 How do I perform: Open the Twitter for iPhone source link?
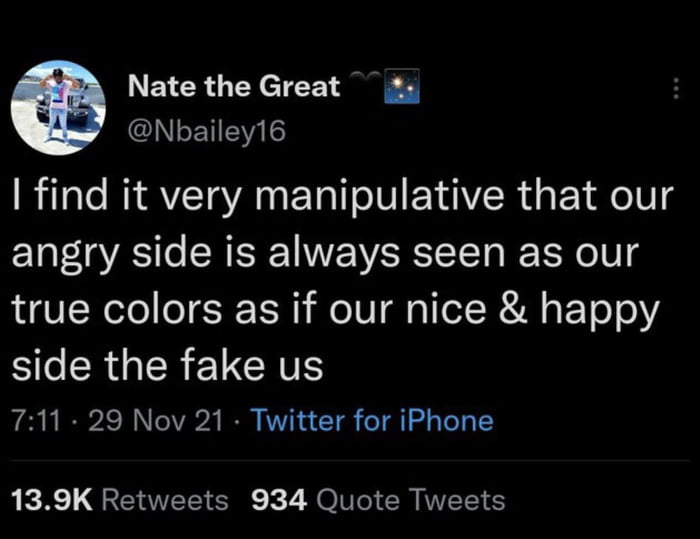(372, 420)
